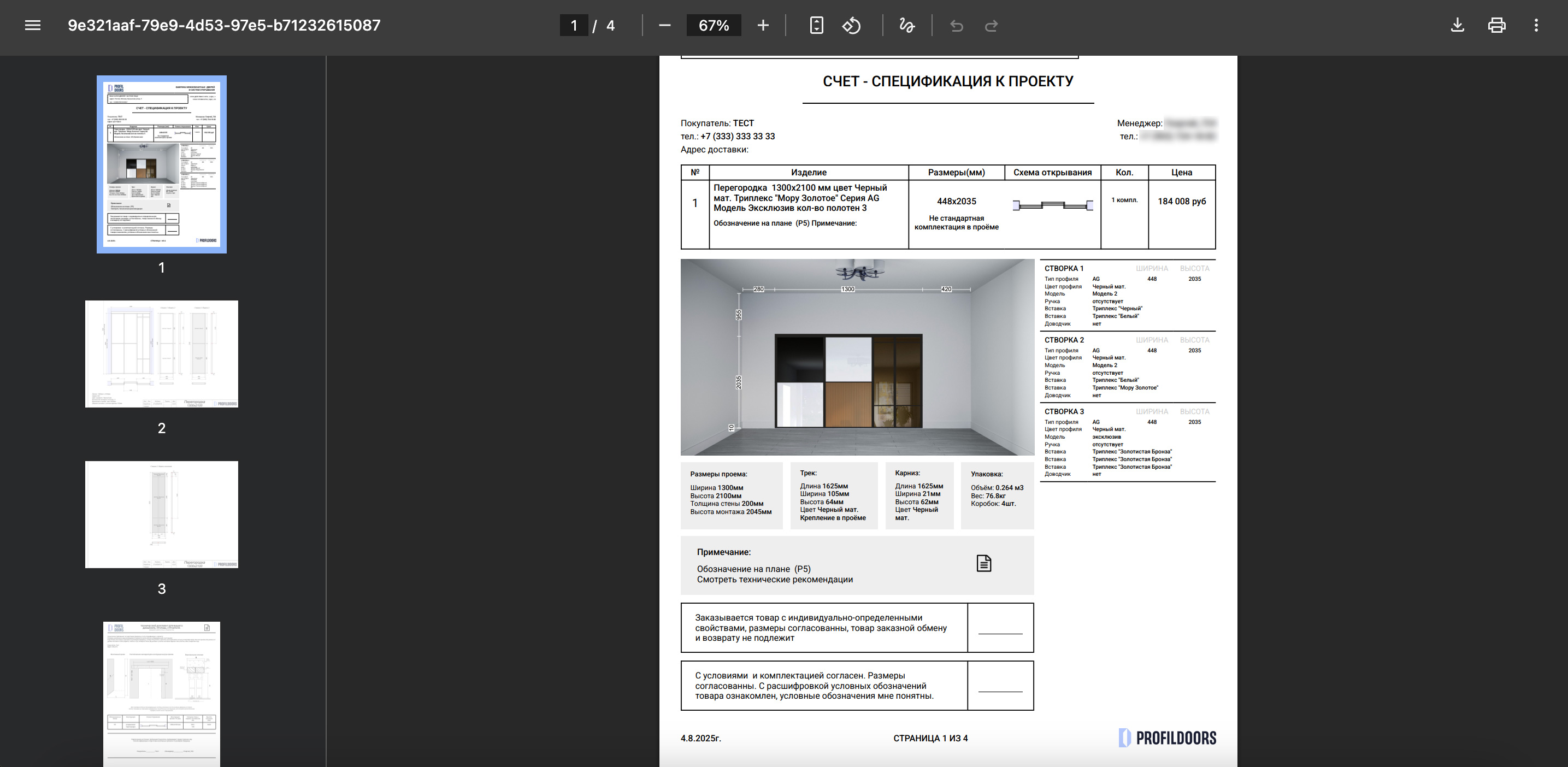Zoom in with the plus button

tap(763, 26)
